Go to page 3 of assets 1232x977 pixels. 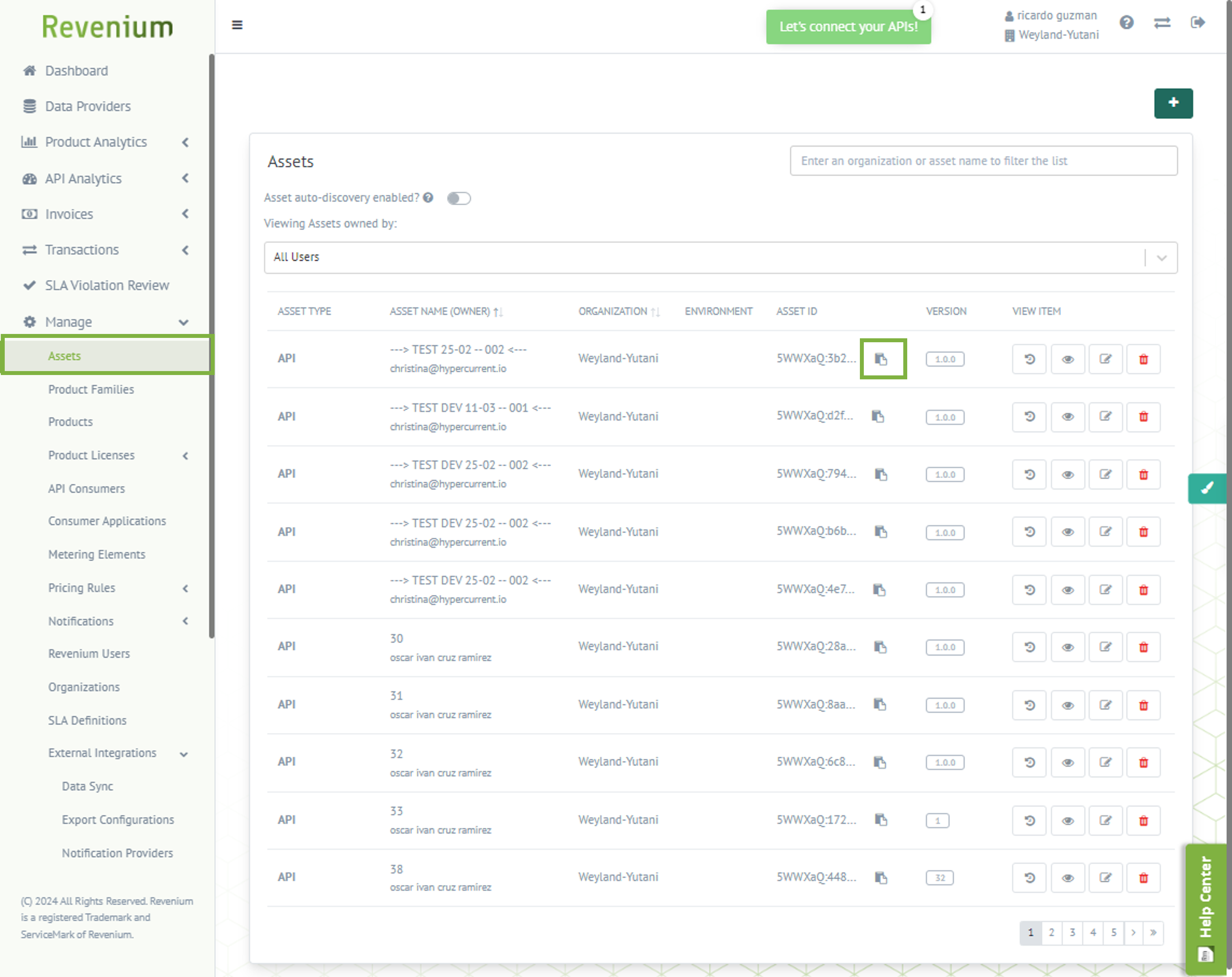1072,932
